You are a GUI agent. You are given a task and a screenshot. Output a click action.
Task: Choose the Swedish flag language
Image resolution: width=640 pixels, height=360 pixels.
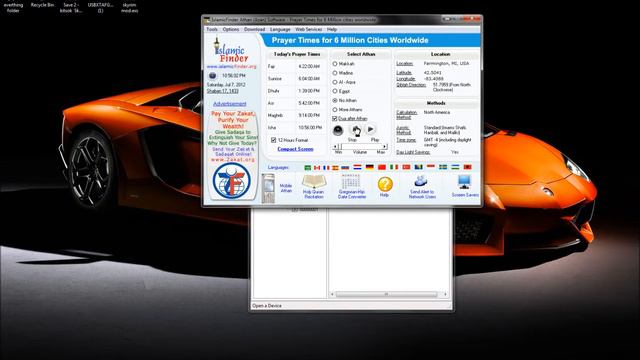tap(443, 167)
